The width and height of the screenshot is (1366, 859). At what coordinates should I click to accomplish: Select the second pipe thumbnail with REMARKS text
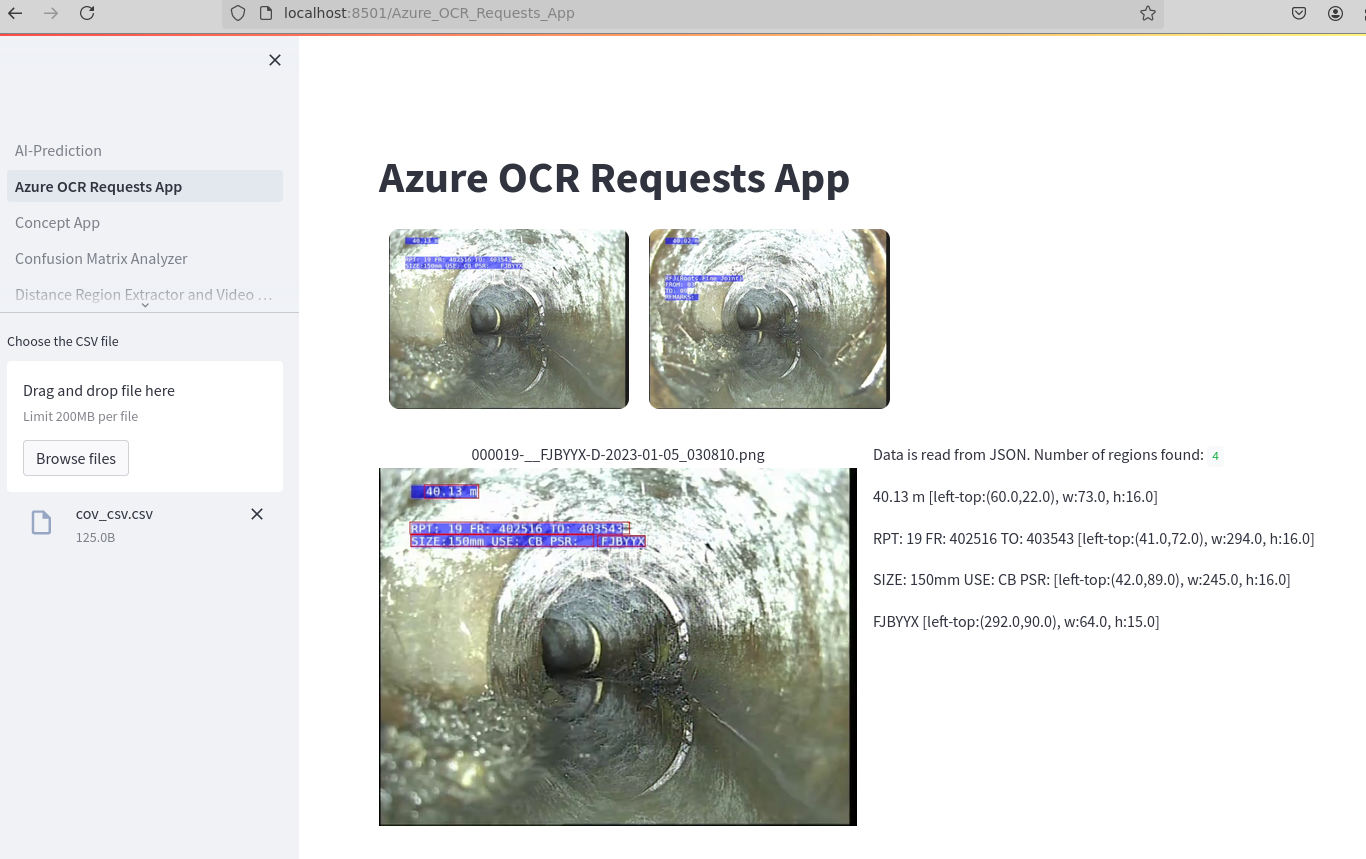pyautogui.click(x=769, y=319)
